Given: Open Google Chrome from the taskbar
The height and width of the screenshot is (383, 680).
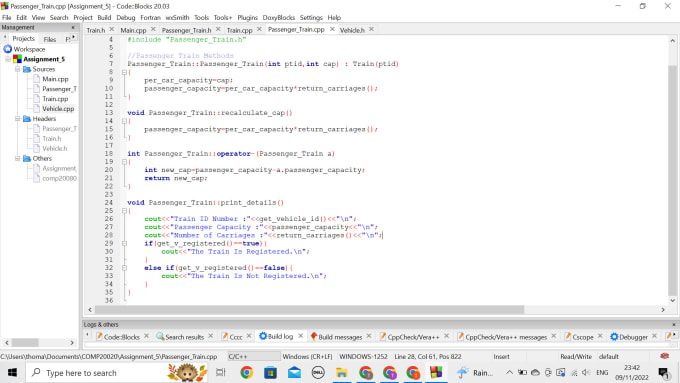Looking at the screenshot, I should (x=247, y=373).
